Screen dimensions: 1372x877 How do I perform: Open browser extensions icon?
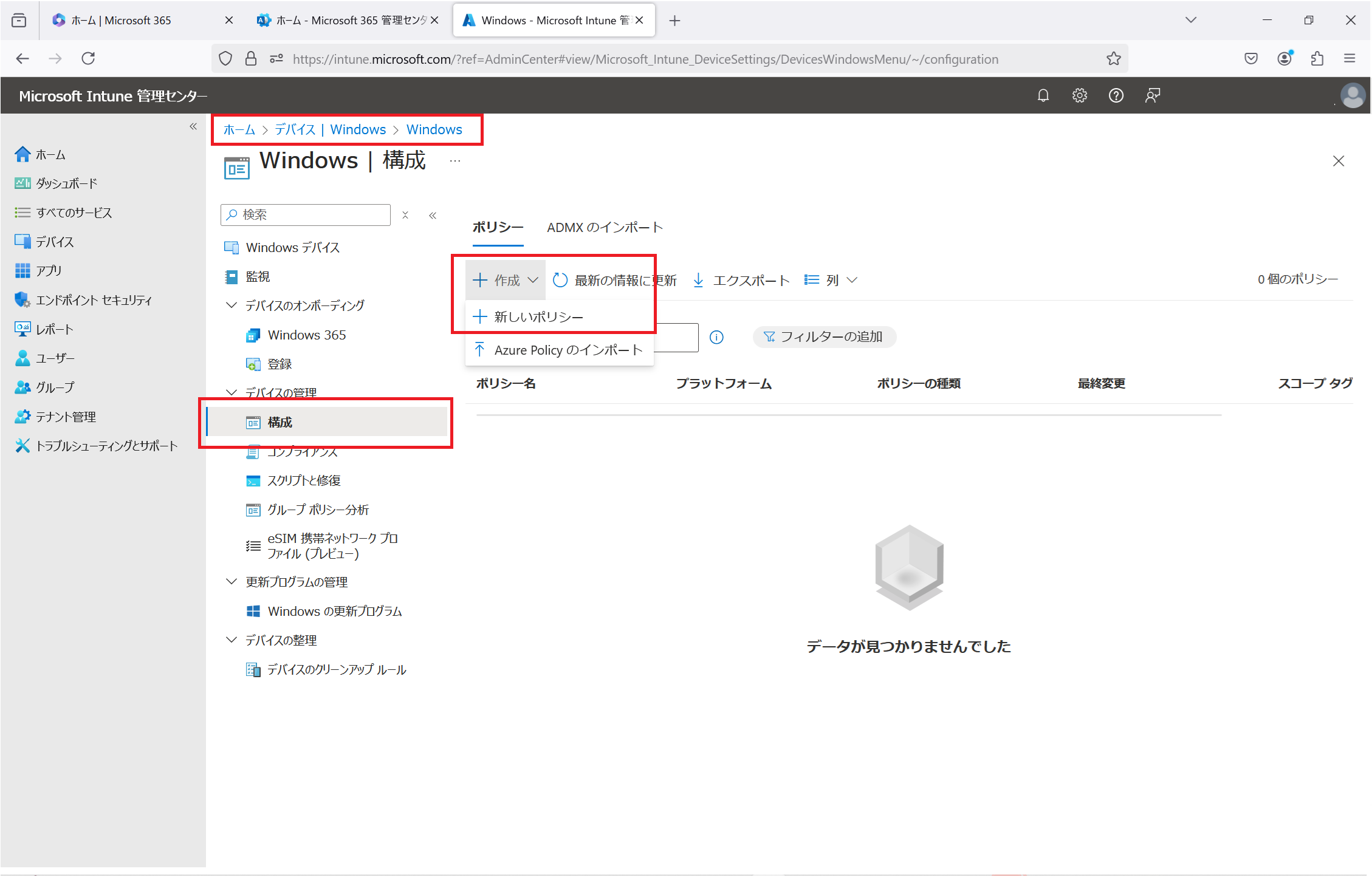click(x=1317, y=58)
